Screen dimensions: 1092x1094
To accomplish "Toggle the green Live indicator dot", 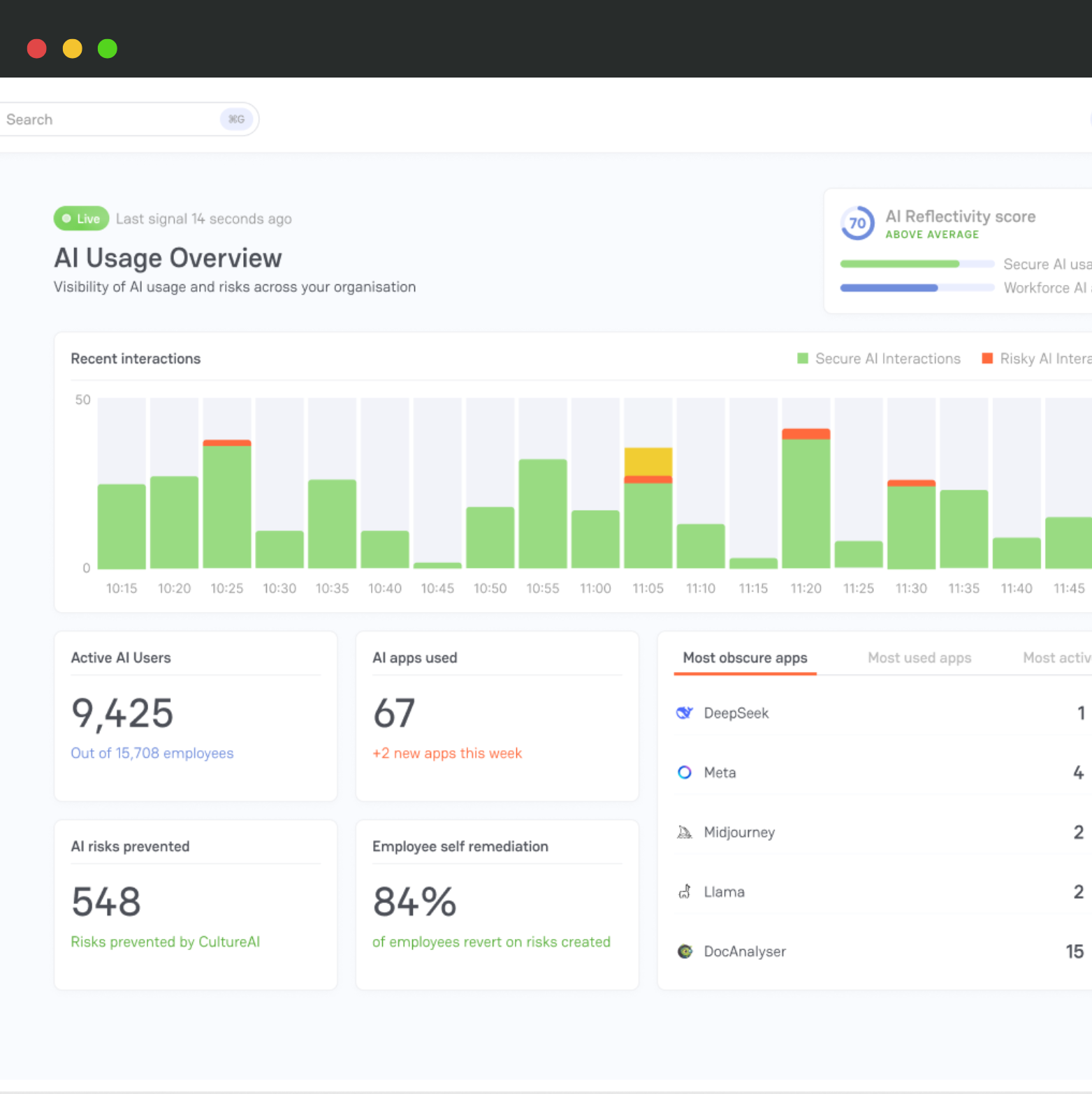I will pyautogui.click(x=66, y=218).
